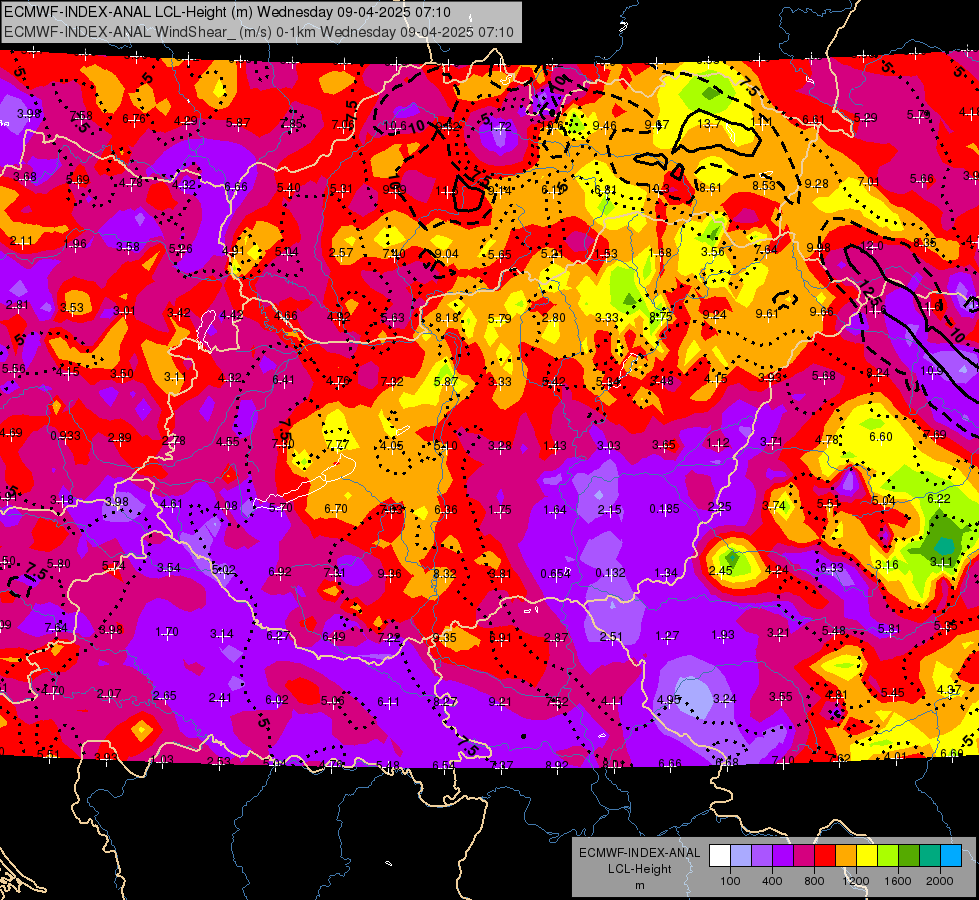Viewport: 979px width, 900px height.
Task: Click the 400 legend scale label
Action: coord(772,881)
